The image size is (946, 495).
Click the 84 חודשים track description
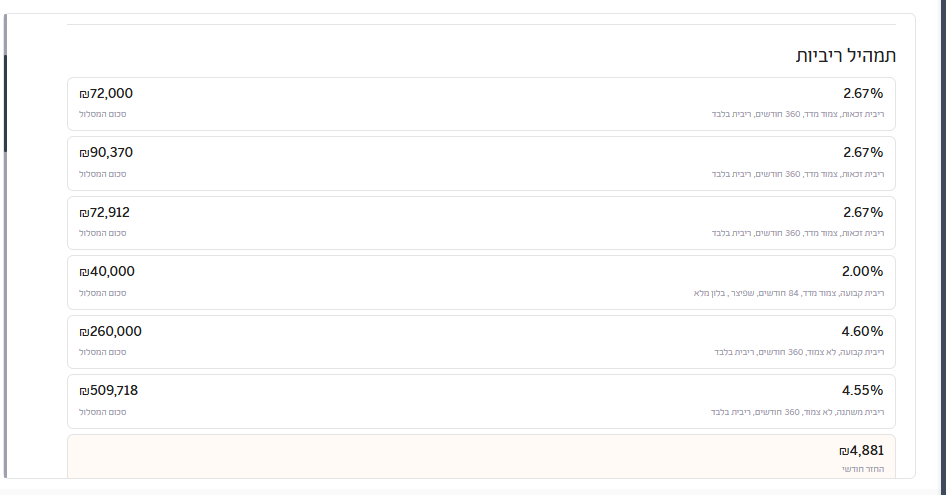pos(789,293)
